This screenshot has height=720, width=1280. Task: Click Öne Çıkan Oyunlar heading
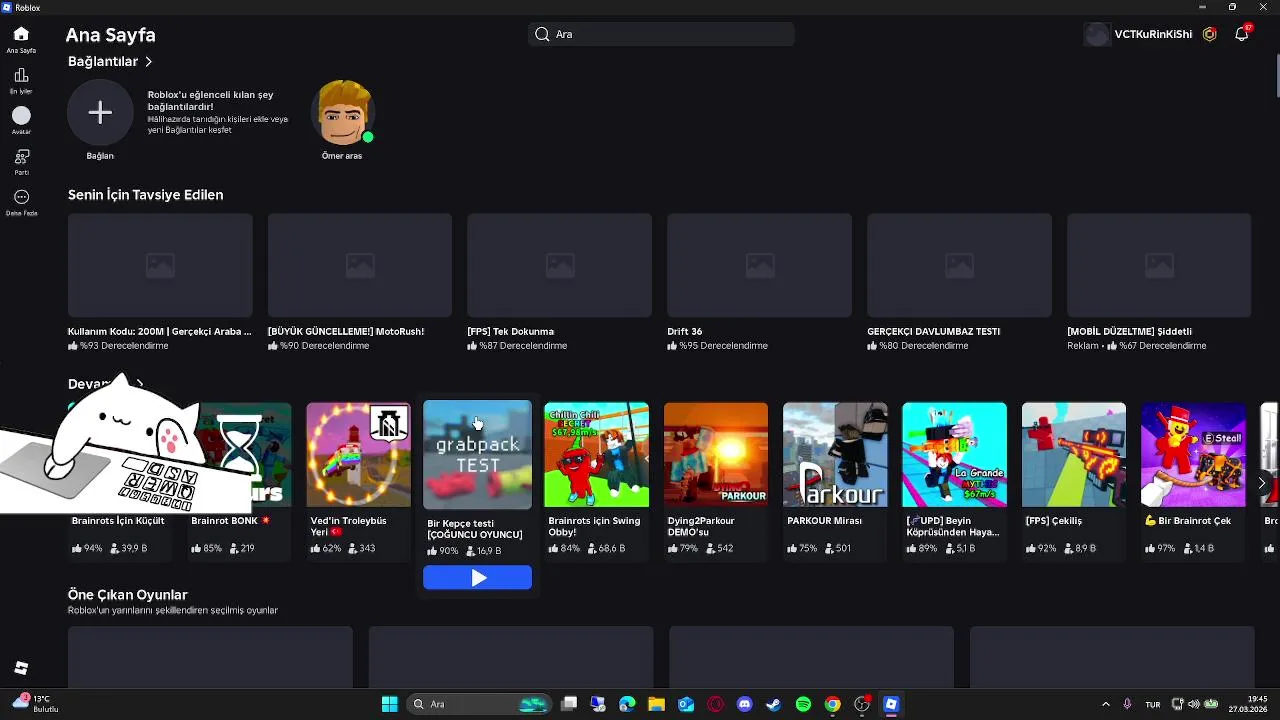coord(128,595)
